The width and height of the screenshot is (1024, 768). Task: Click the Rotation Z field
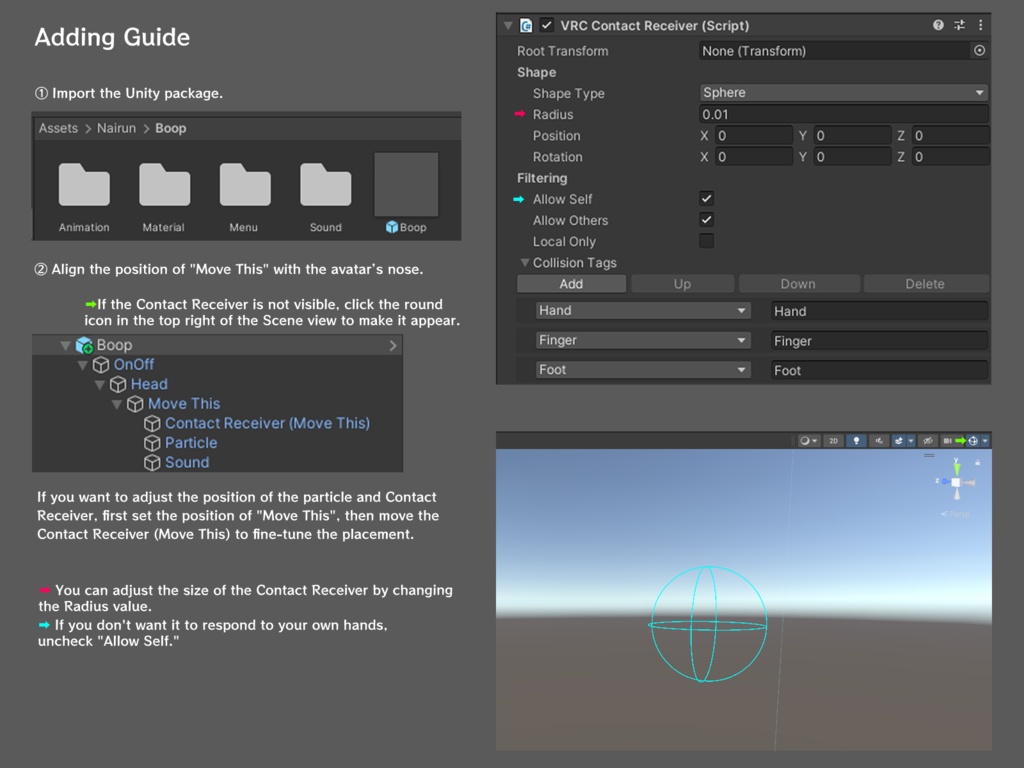pos(950,157)
